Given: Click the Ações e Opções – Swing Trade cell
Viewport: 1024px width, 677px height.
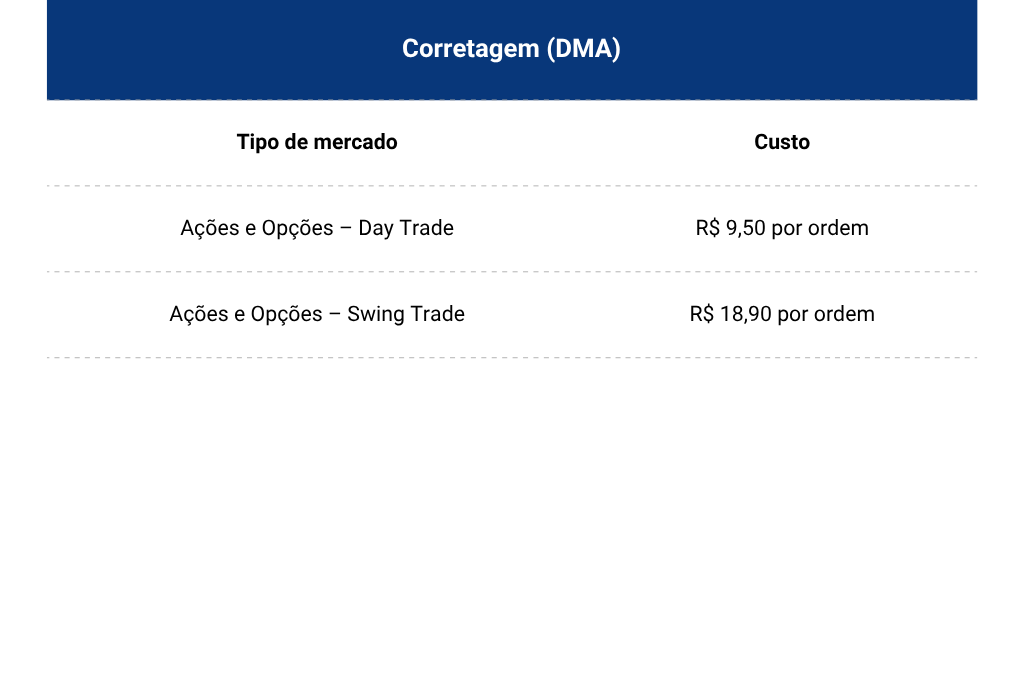Looking at the screenshot, I should [x=317, y=314].
